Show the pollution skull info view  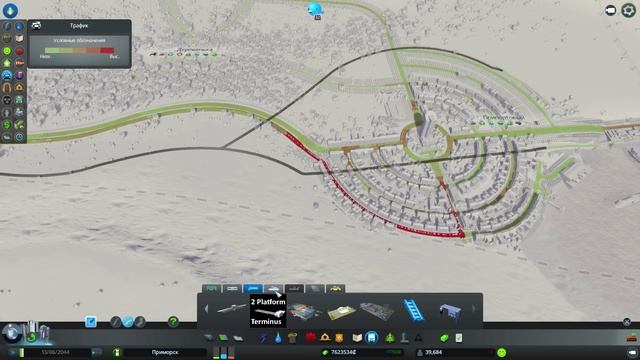click(7, 100)
